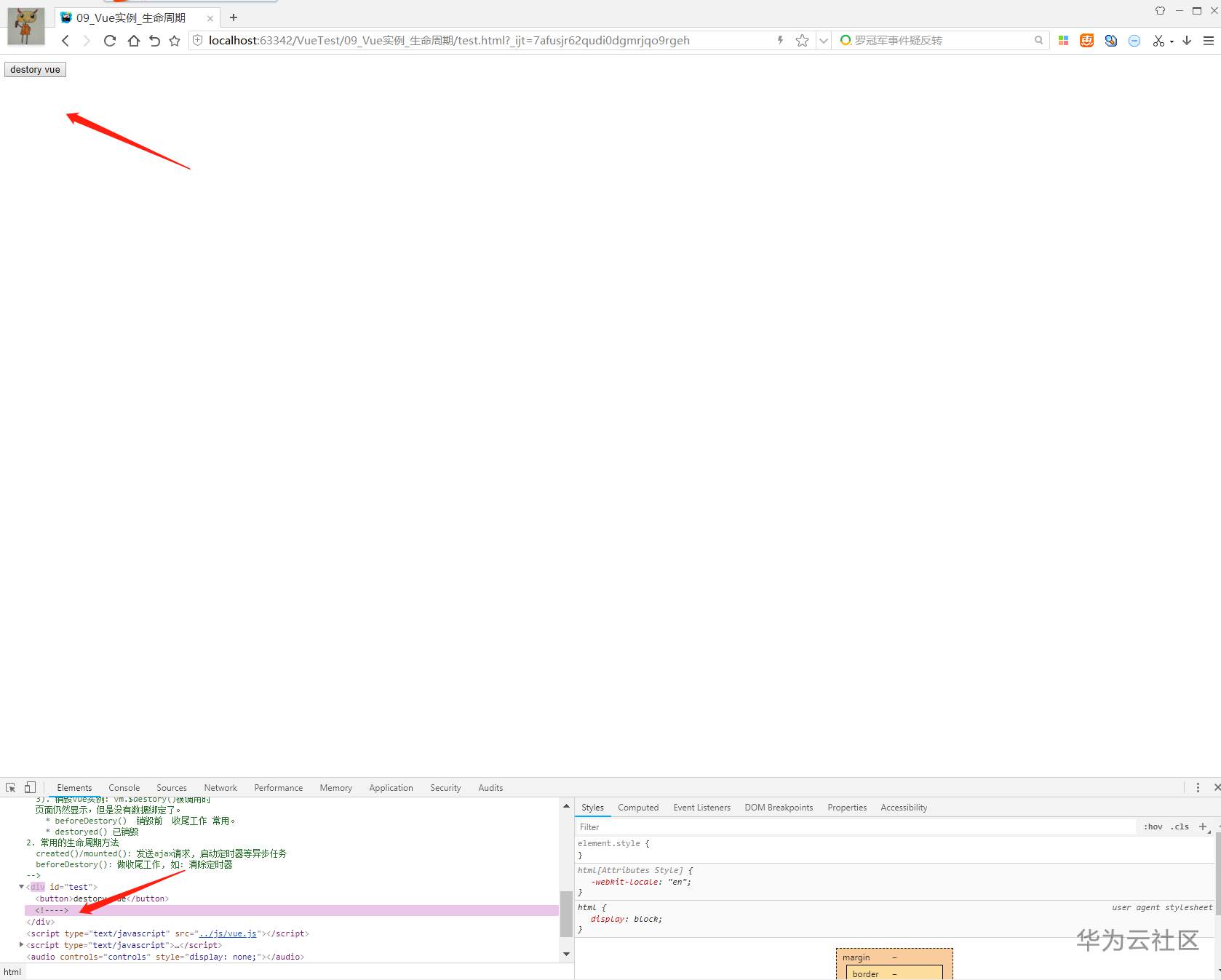This screenshot has width=1221, height=980.
Task: Click the search engine logo icon
Action: (x=846, y=41)
